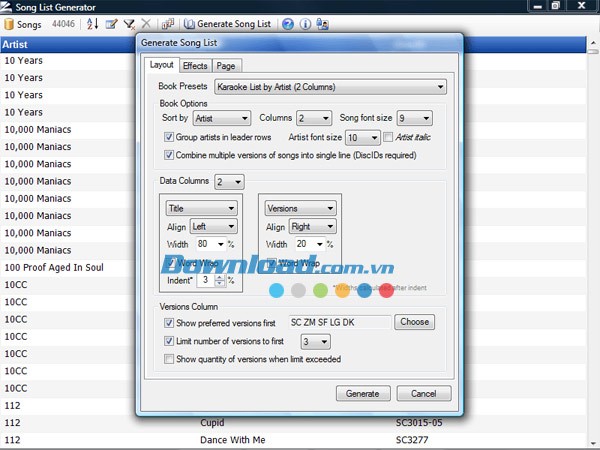Click the A-Z sort icon
Screen dimensions: 600x450
coord(92,23)
